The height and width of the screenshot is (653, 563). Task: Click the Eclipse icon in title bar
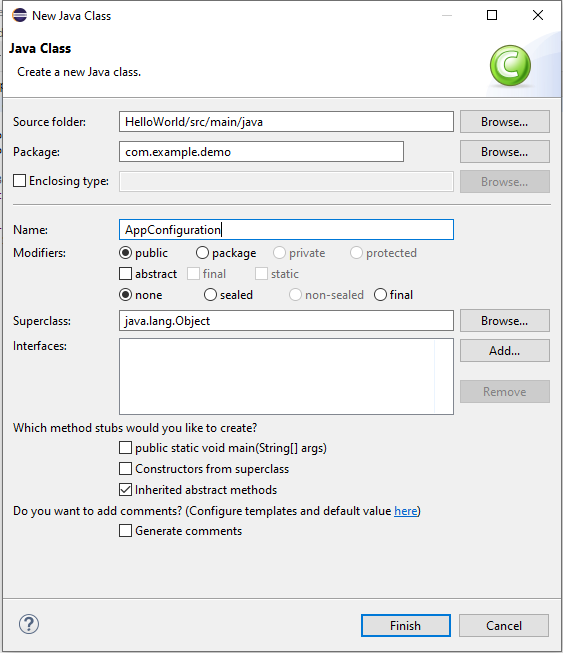pos(19,15)
